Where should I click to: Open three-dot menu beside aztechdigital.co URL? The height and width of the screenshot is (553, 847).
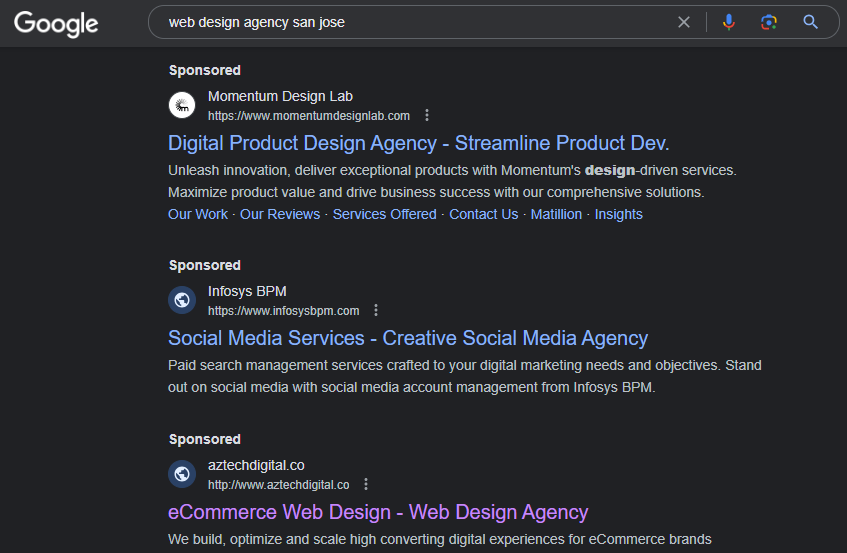pyautogui.click(x=366, y=485)
